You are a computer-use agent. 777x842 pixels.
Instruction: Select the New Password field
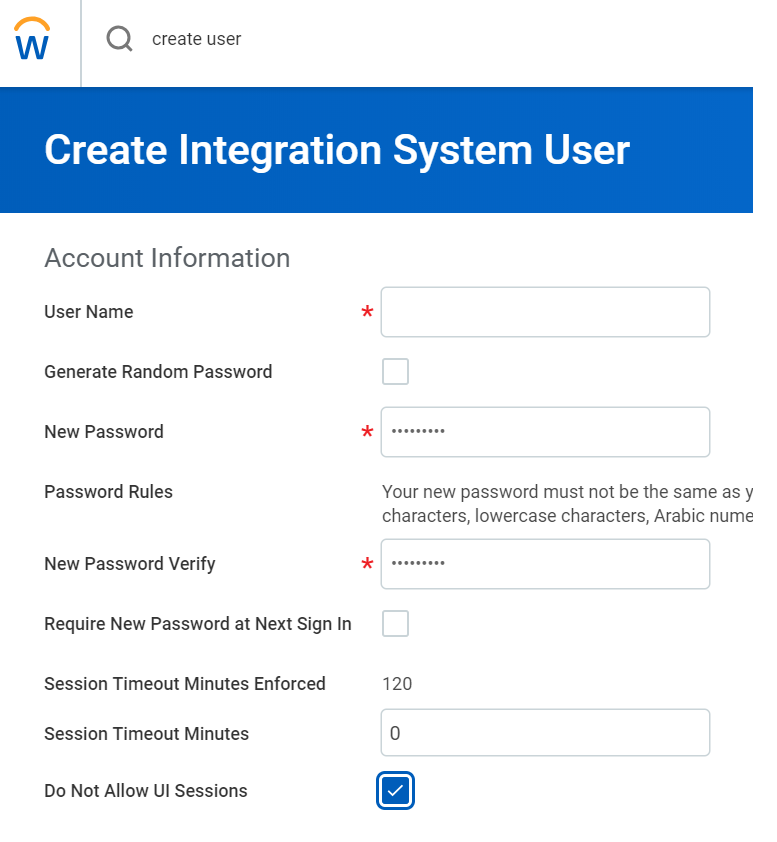(x=545, y=432)
